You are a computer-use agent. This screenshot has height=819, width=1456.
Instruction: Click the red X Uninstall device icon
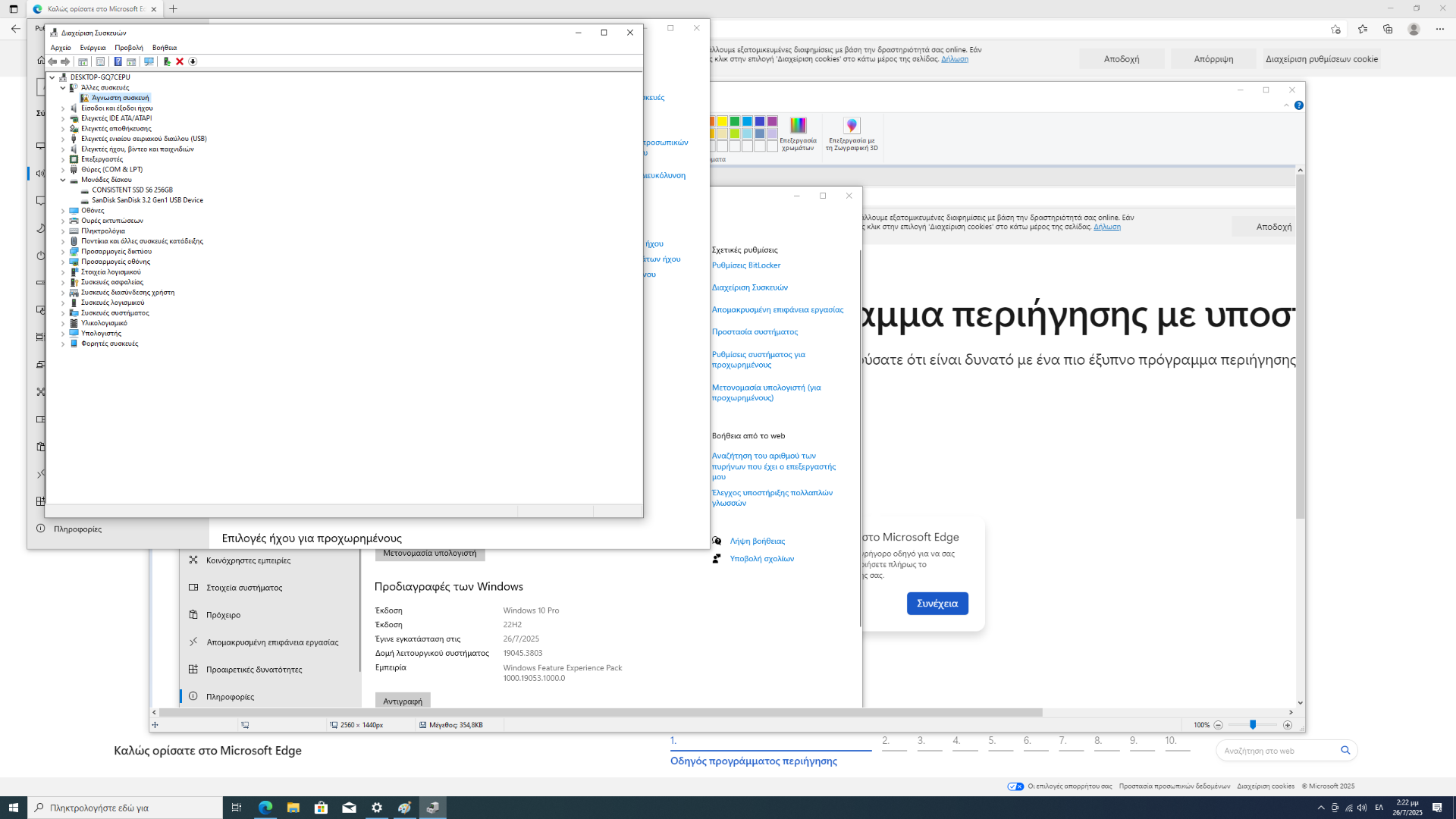(180, 61)
